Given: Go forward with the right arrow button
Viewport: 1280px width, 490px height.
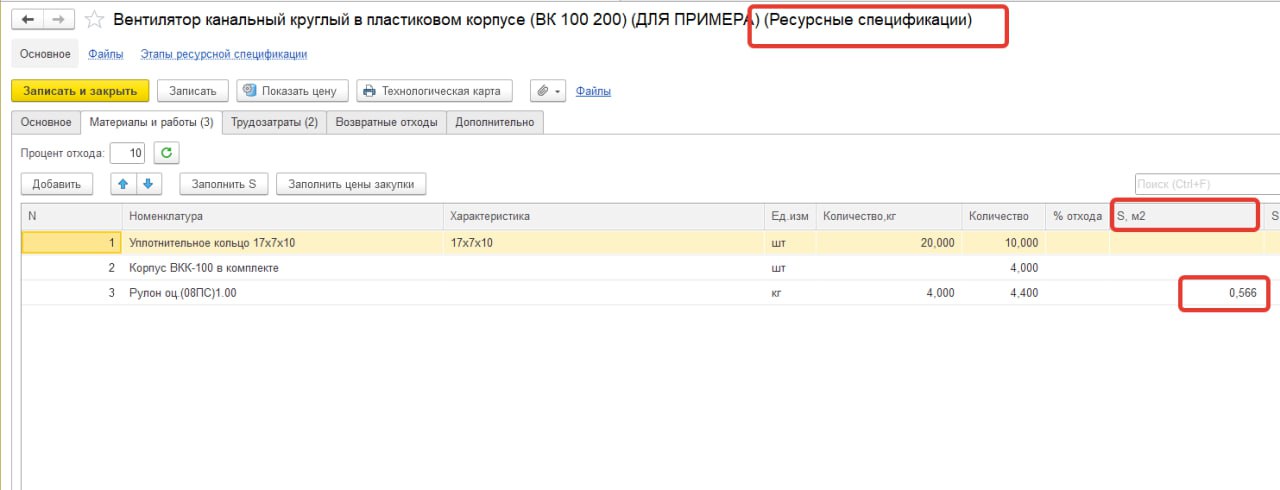Looking at the screenshot, I should coord(58,19).
